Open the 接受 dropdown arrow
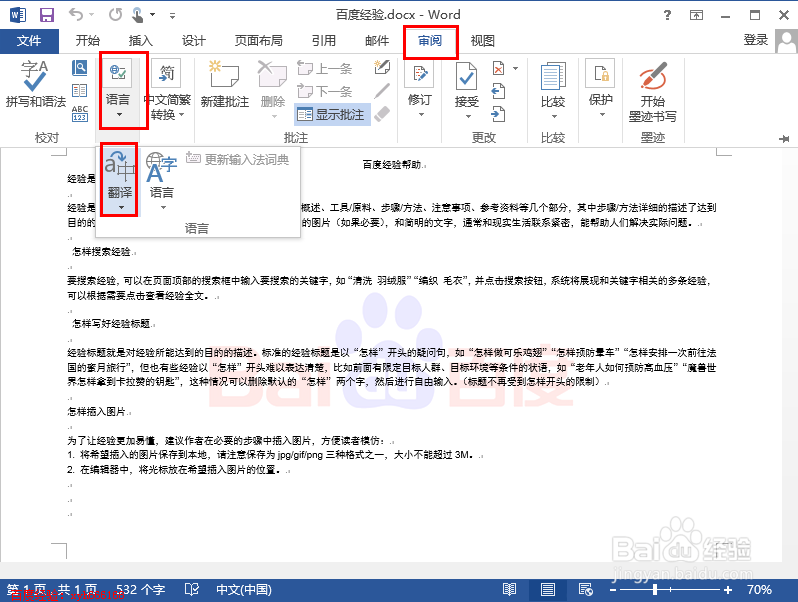The width and height of the screenshot is (798, 602). tap(468, 117)
